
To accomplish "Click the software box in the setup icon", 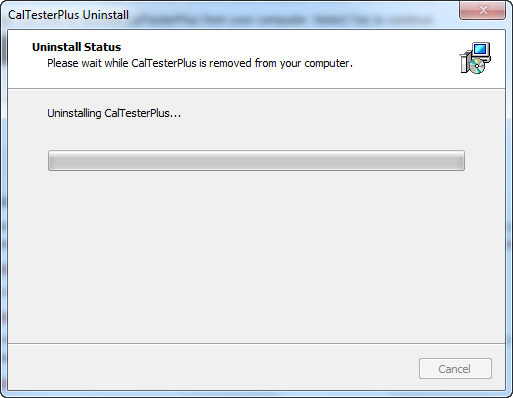I will (464, 63).
